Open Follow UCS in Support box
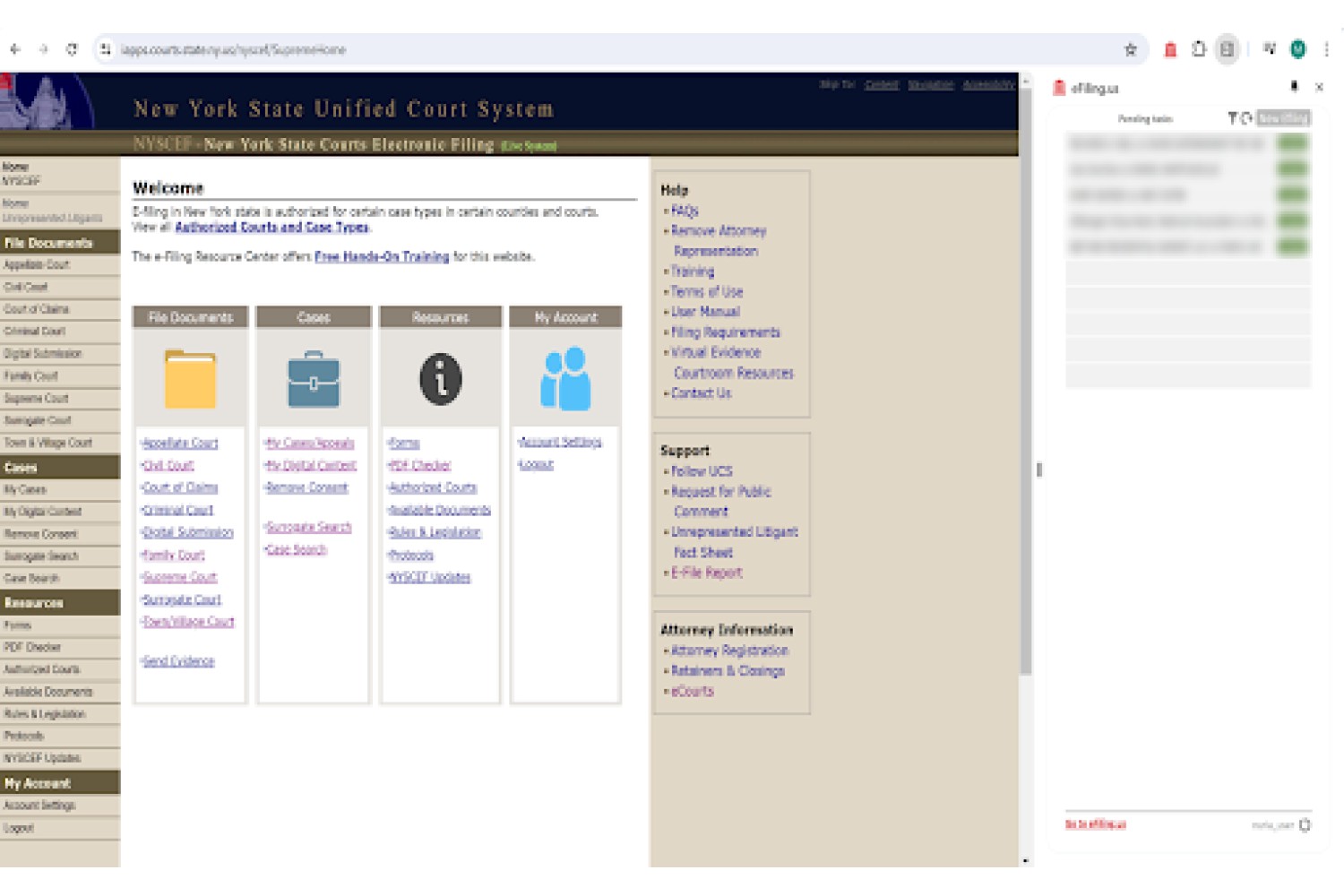The image size is (1344, 896). 702,471
